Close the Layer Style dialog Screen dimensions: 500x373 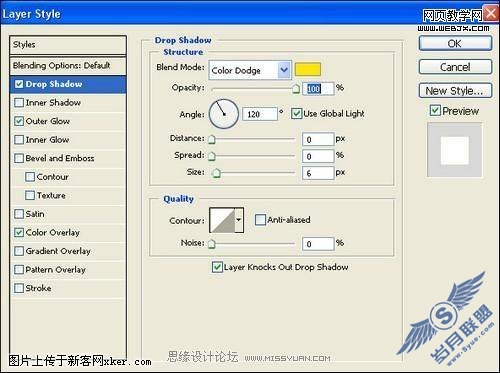(x=491, y=14)
